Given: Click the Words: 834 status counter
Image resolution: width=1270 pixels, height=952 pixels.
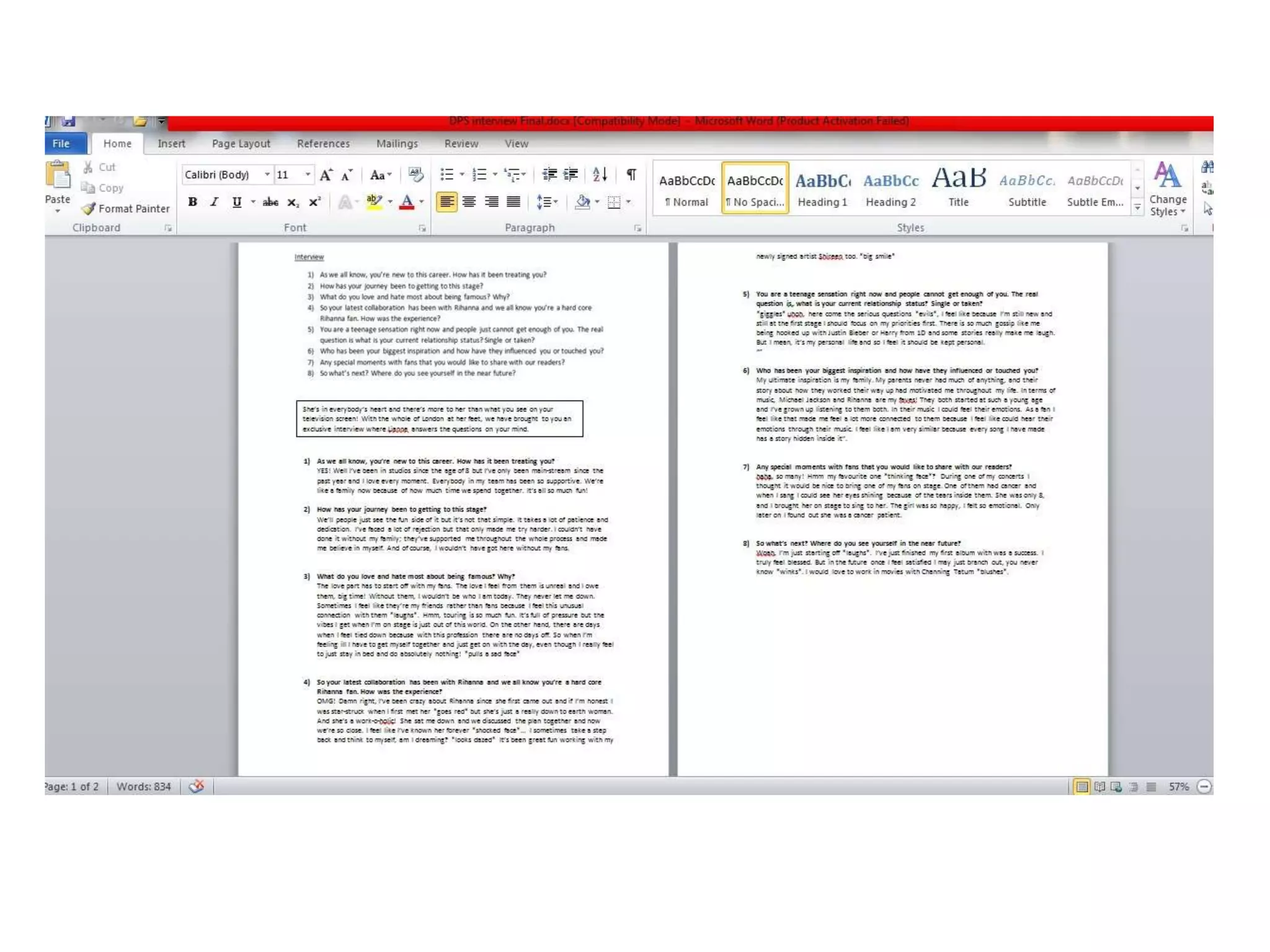Looking at the screenshot, I should (143, 787).
